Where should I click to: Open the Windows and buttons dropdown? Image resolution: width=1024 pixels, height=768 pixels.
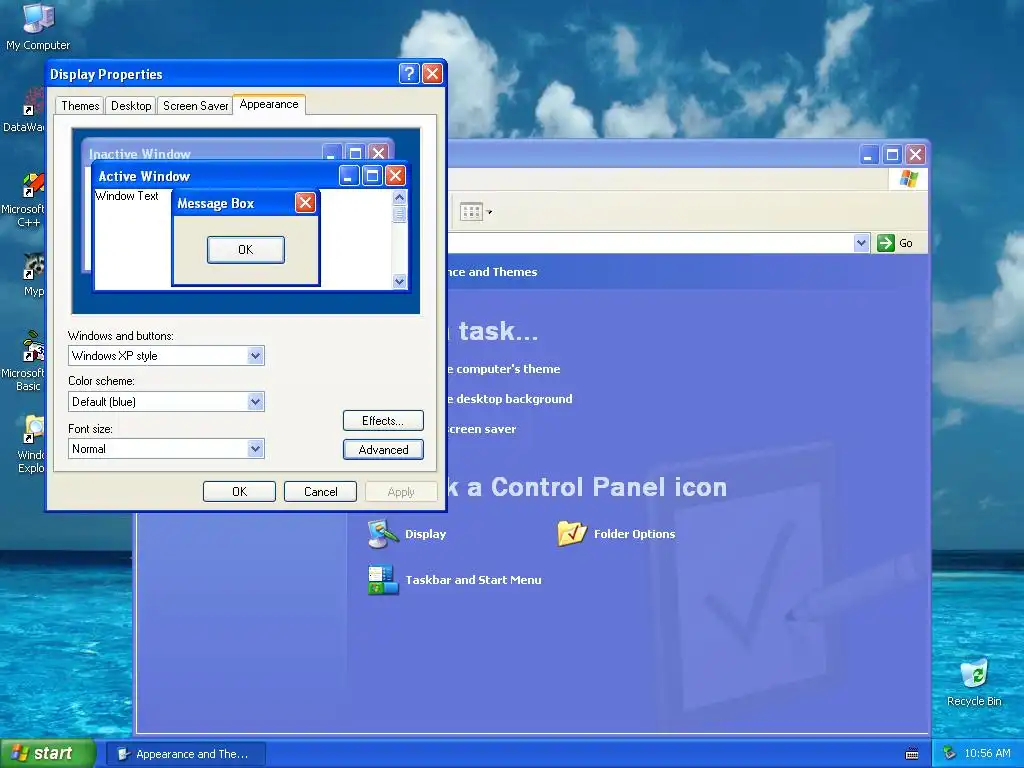click(255, 356)
